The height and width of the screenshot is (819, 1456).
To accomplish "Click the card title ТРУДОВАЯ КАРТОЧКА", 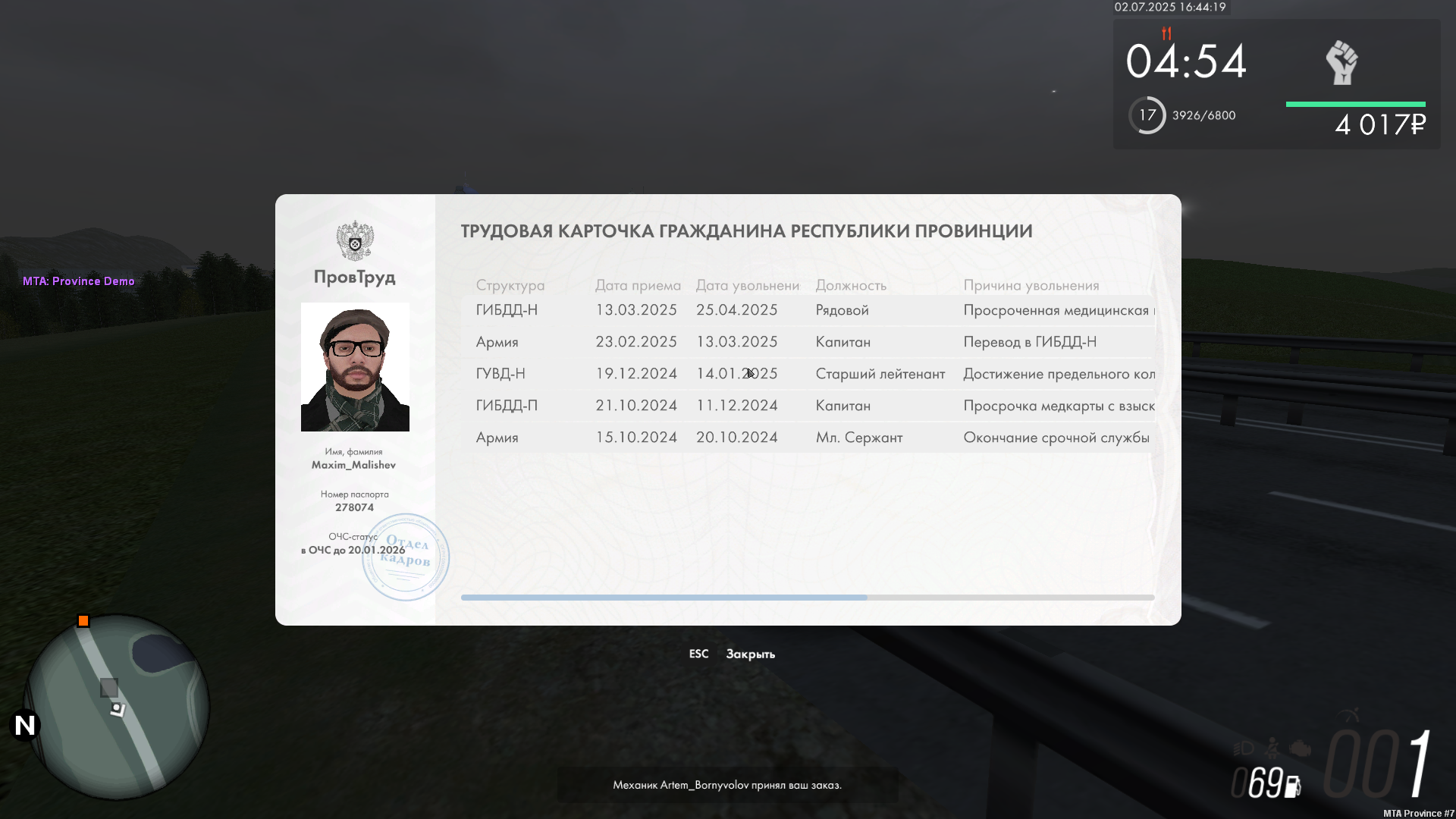I will point(746,231).
